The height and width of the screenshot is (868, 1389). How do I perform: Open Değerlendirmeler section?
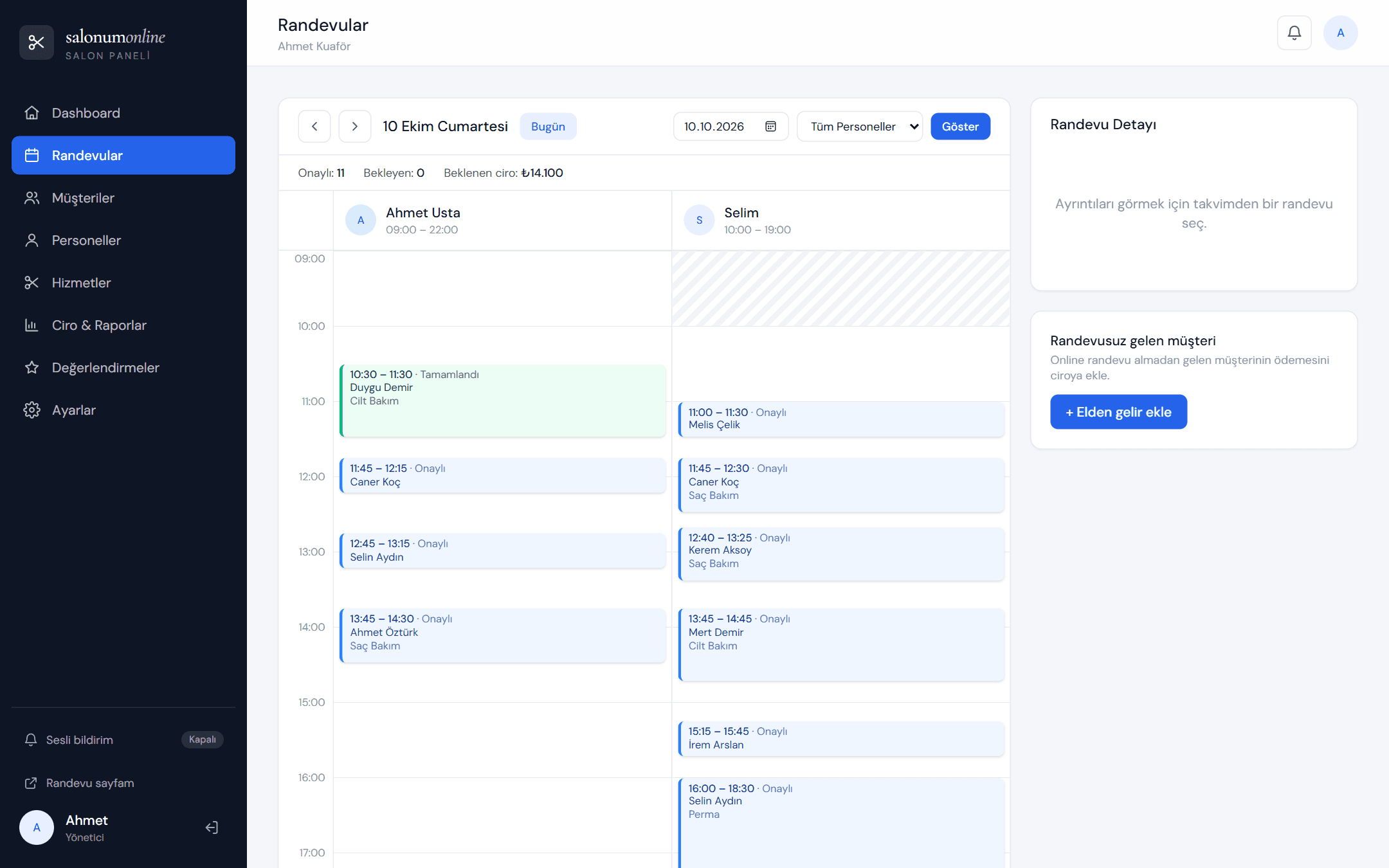(x=123, y=368)
